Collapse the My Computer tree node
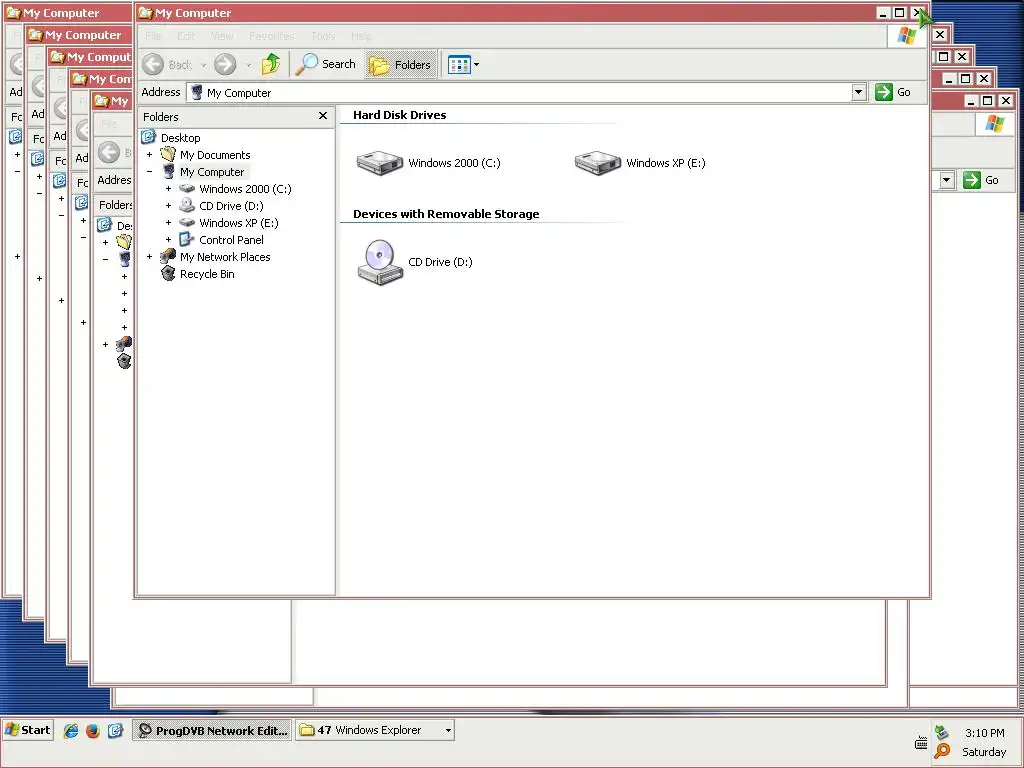This screenshot has width=1024, height=768. 150,172
